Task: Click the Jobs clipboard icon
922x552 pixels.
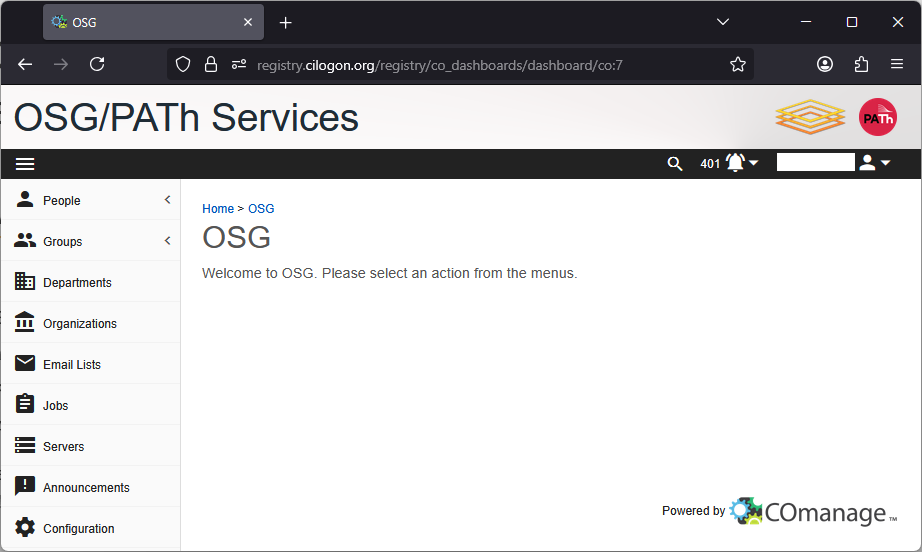Action: click(x=25, y=404)
